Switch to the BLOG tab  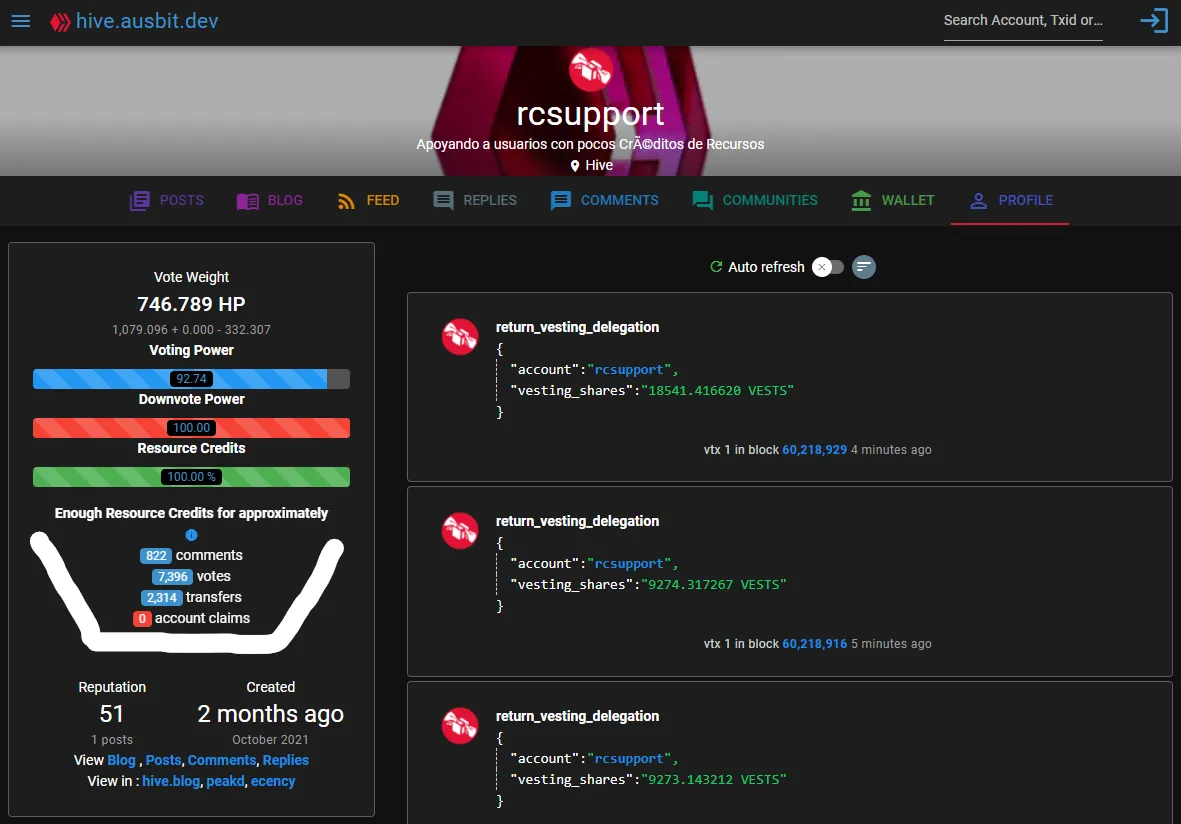(269, 200)
